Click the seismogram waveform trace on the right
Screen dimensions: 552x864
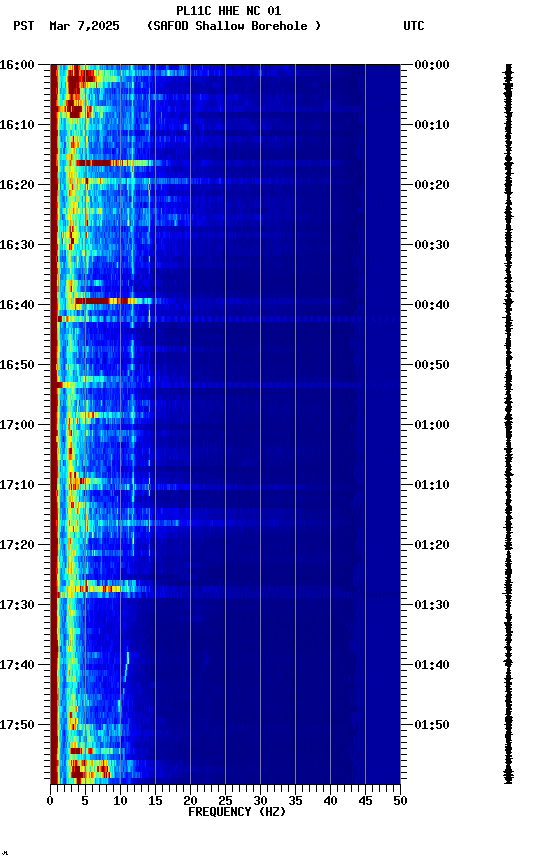pos(508,424)
